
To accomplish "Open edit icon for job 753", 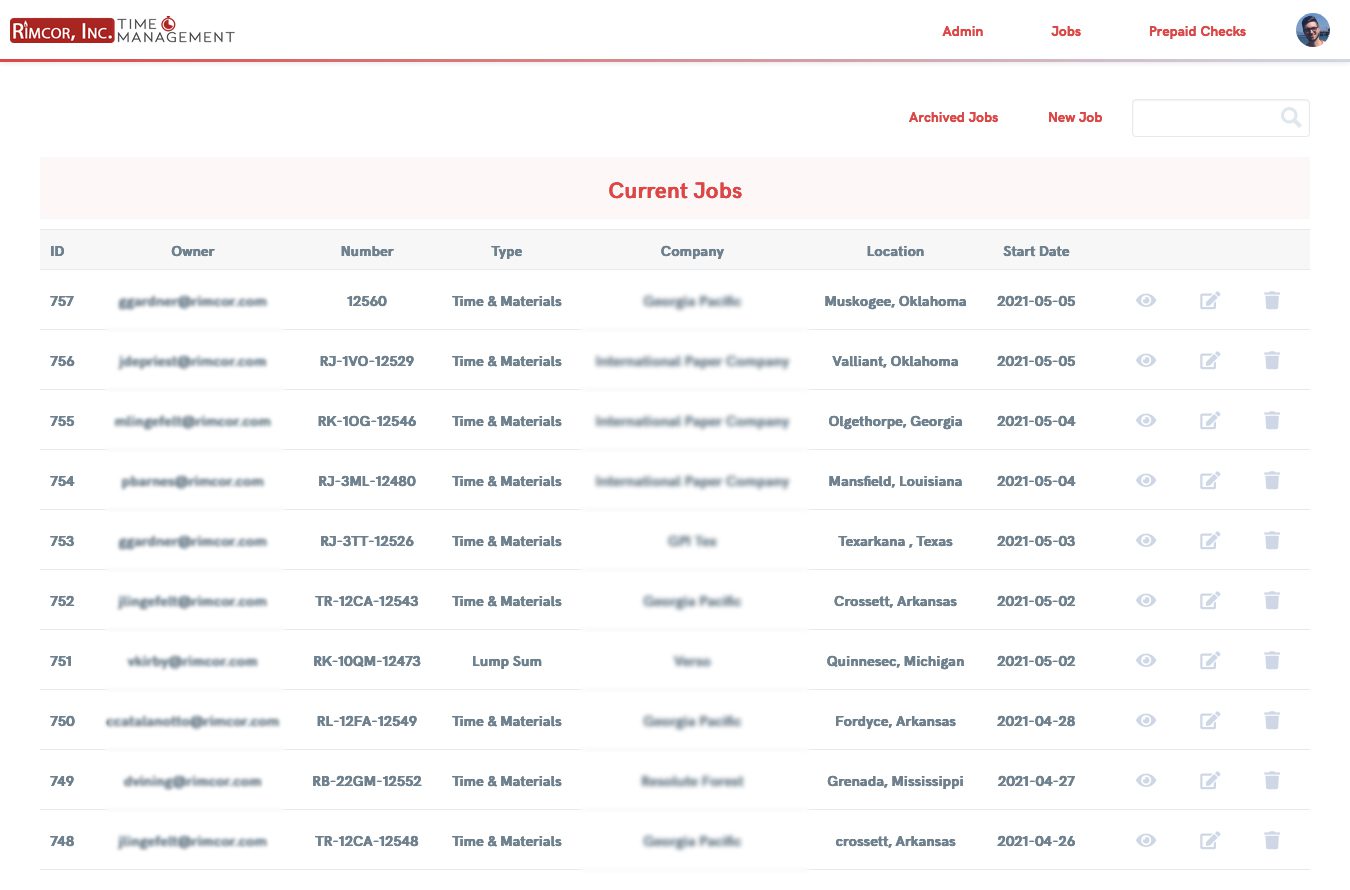I will [x=1210, y=540].
